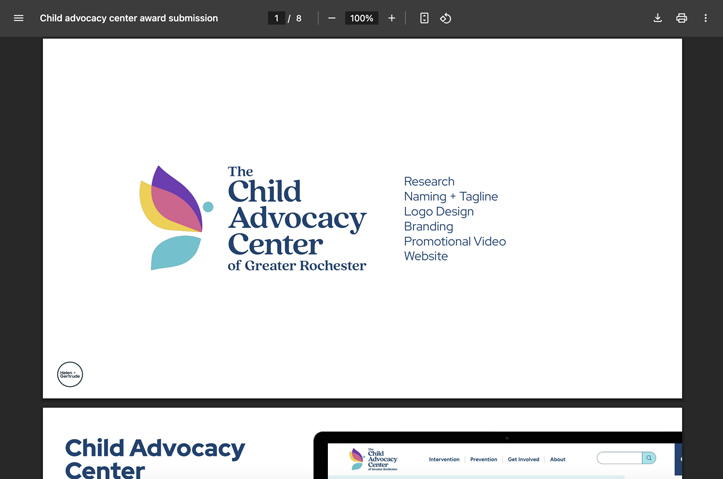Click the 'Branding' text
The image size is (723, 479).
click(x=428, y=226)
